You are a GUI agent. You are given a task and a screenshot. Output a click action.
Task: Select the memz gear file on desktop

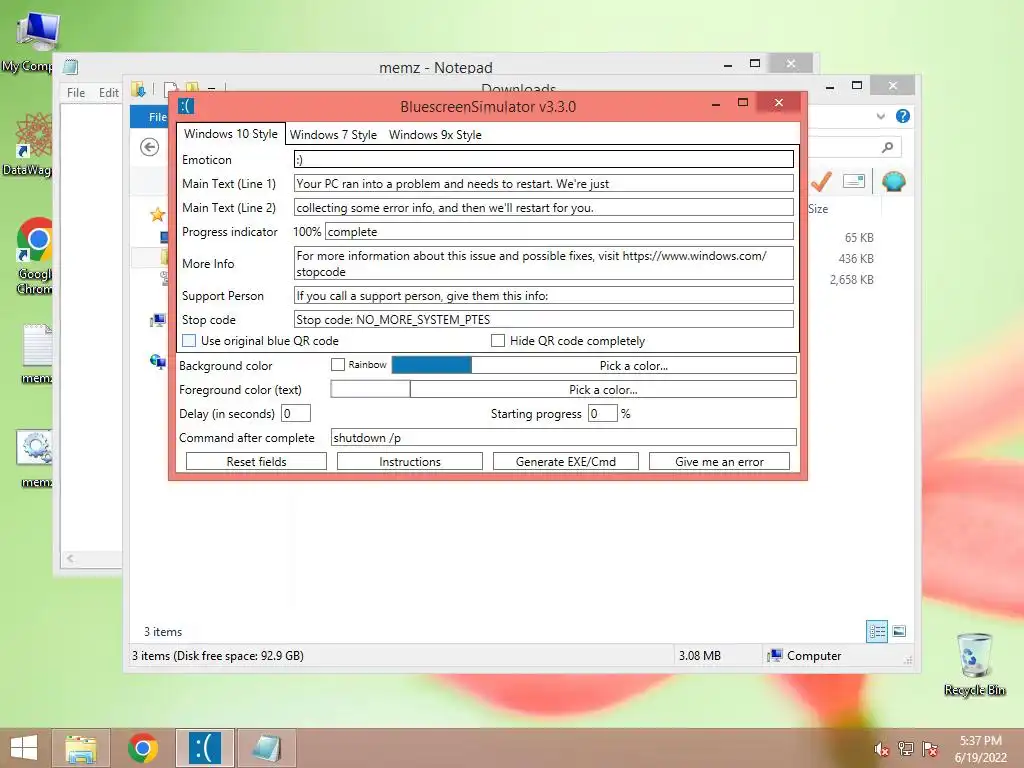pos(35,448)
